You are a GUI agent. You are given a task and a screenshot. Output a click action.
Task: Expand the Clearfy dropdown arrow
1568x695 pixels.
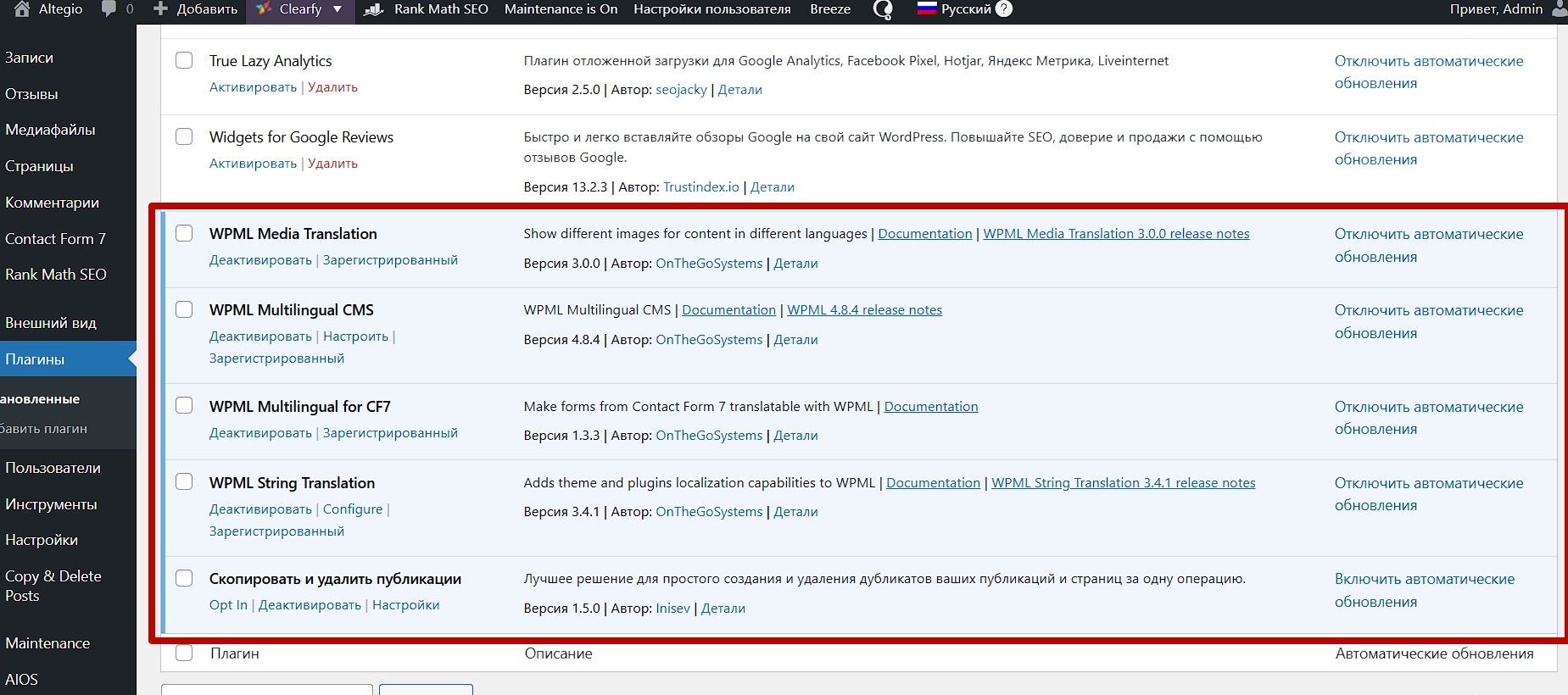(338, 9)
